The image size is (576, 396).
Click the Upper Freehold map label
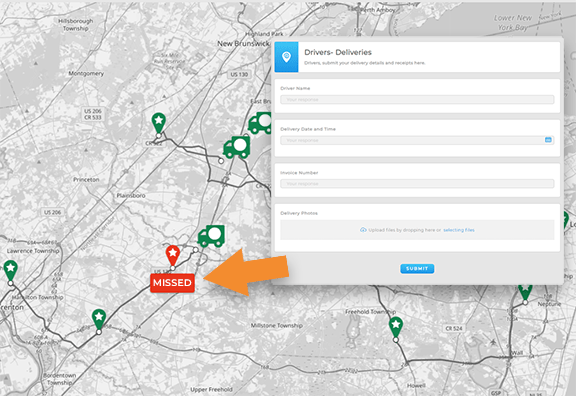click(211, 389)
